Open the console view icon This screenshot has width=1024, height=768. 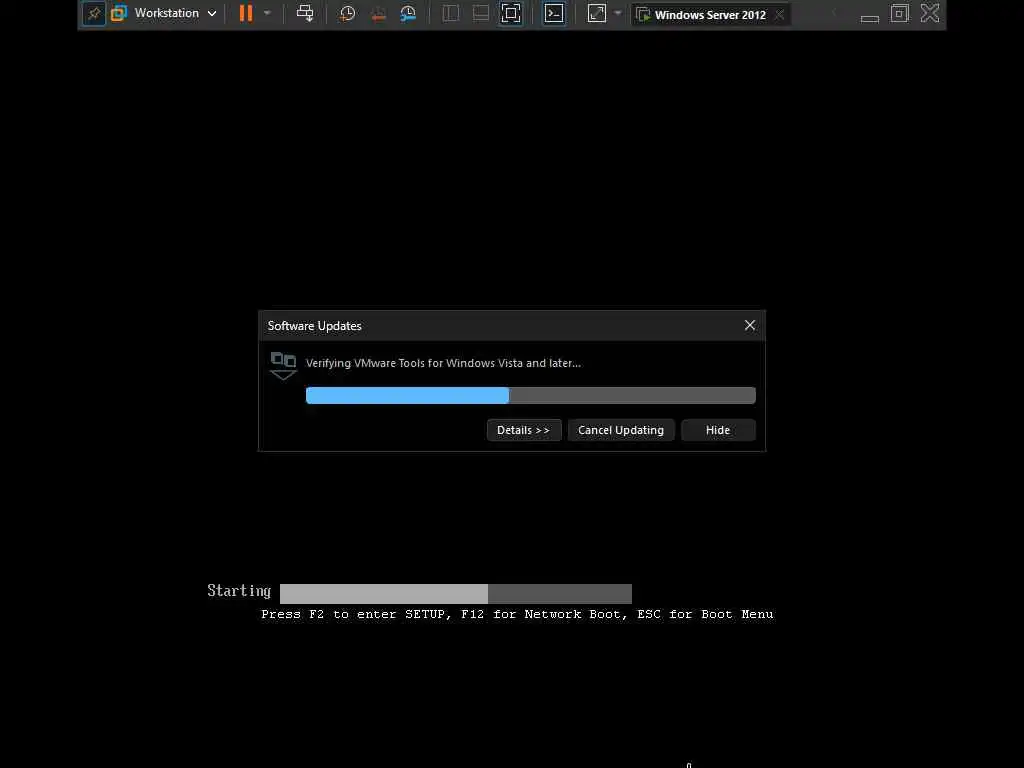pyautogui.click(x=554, y=13)
